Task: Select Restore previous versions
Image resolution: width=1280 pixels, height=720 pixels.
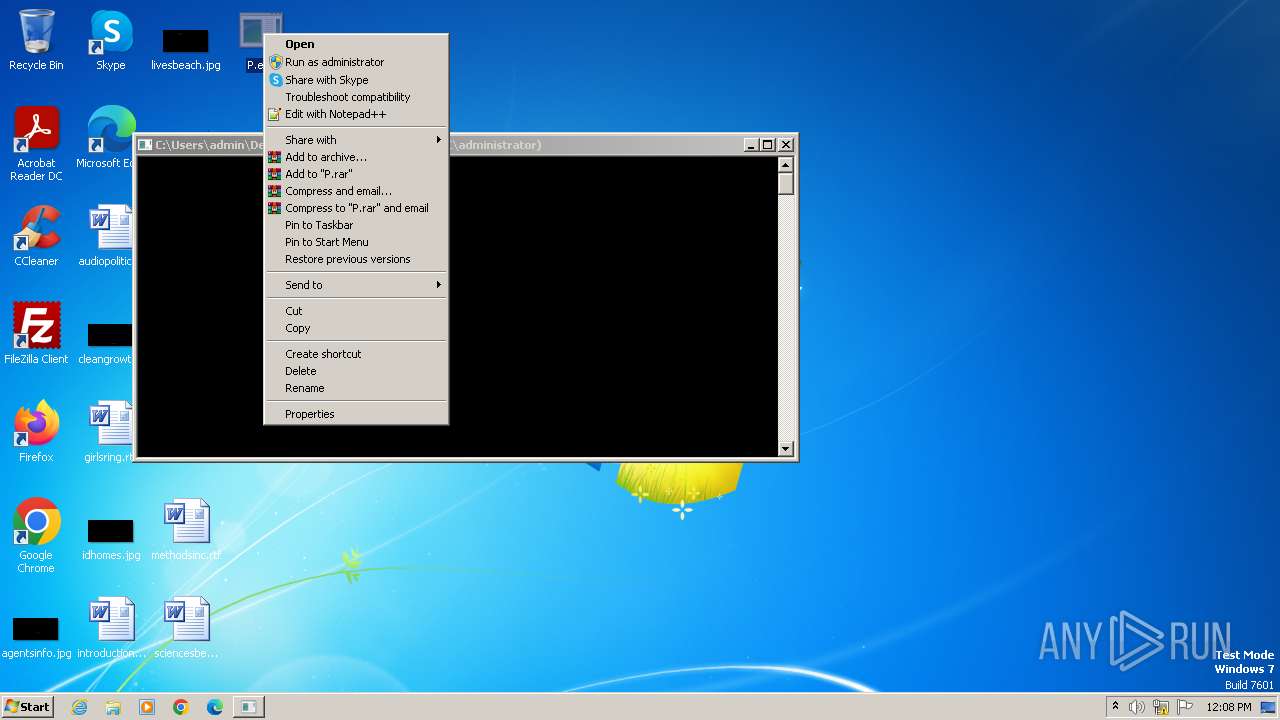Action: [356, 259]
